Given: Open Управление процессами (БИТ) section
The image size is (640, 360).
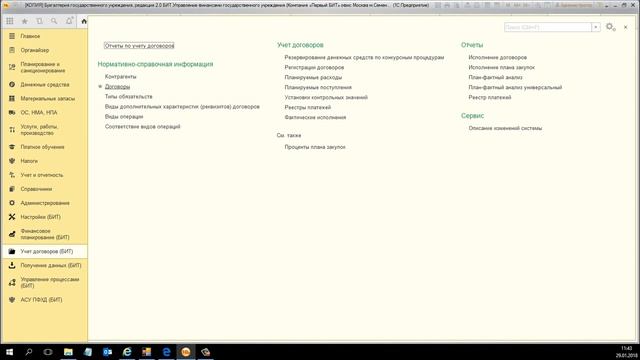Looking at the screenshot, I should pyautogui.click(x=44, y=282).
